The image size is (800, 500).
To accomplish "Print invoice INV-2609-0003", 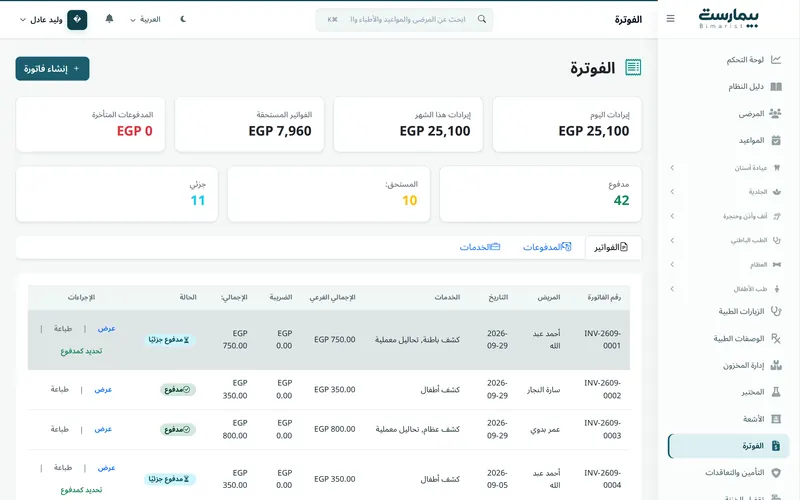I will 60,429.
